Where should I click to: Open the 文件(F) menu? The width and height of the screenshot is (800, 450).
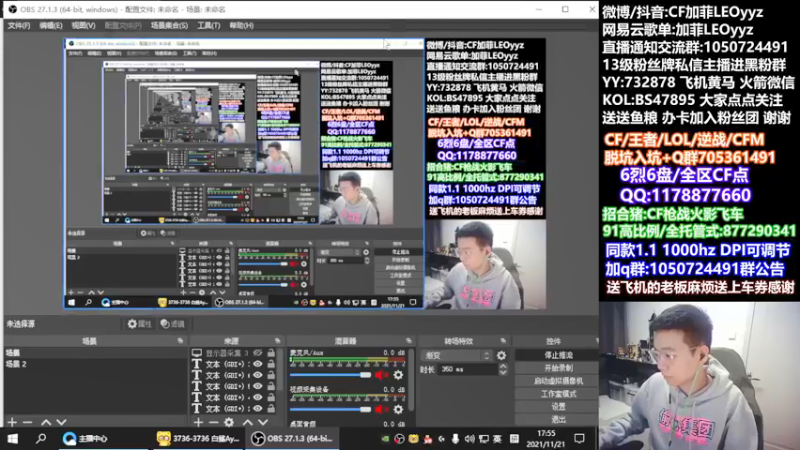19,26
